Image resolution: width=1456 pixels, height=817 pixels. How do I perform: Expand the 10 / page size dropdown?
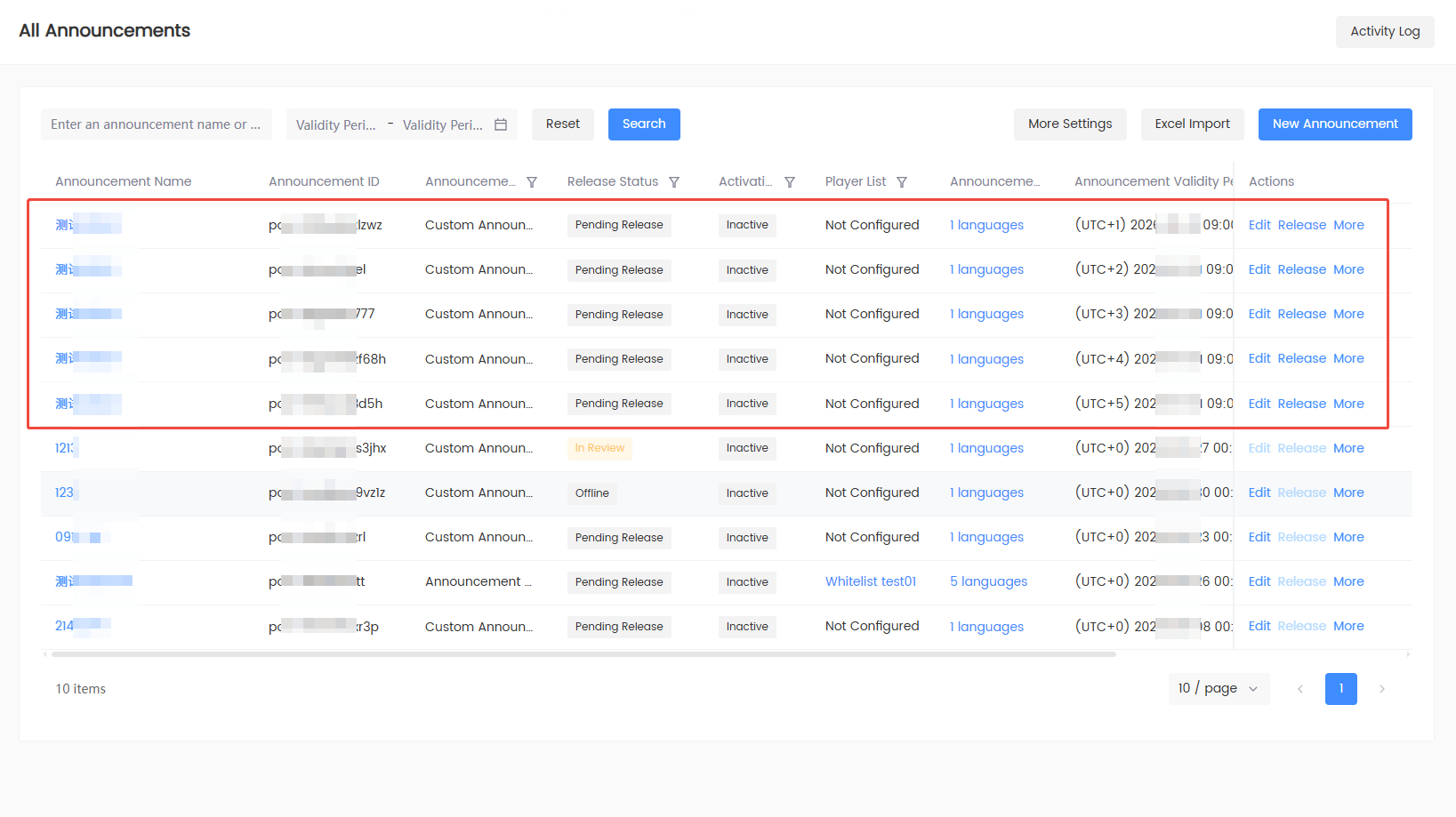pos(1219,689)
